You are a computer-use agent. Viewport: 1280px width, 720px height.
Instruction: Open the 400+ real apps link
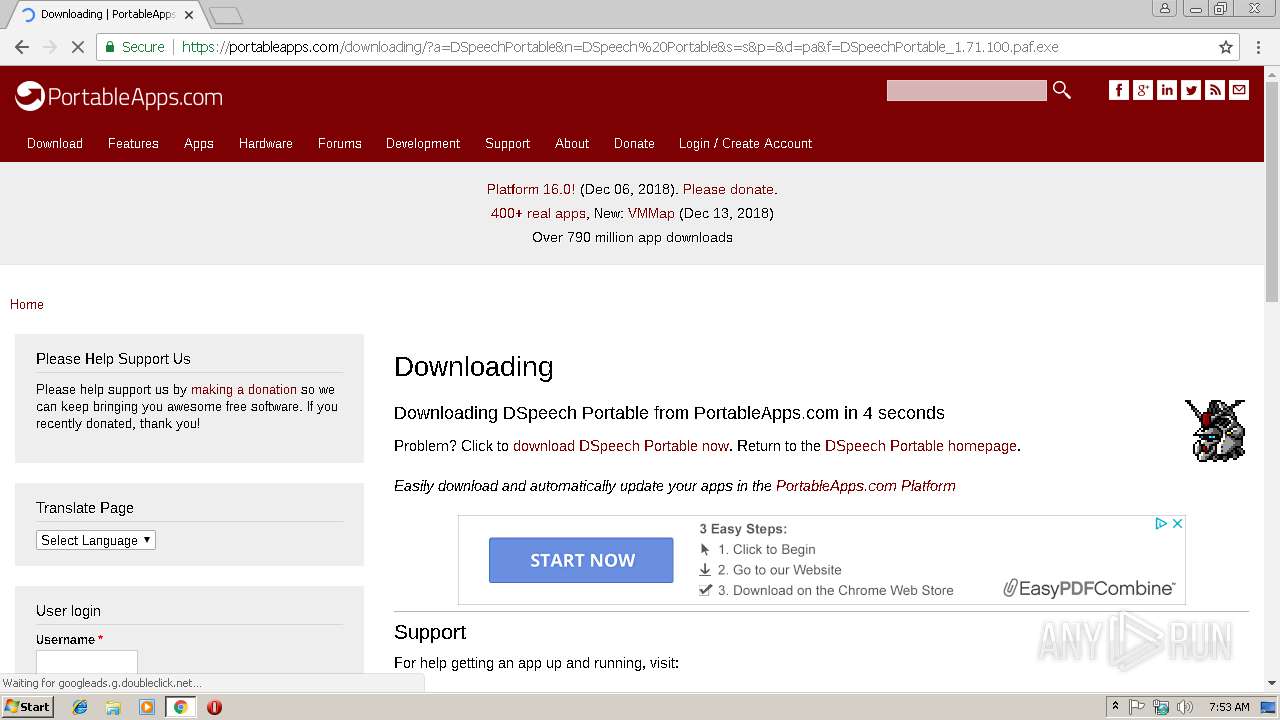tap(538, 213)
